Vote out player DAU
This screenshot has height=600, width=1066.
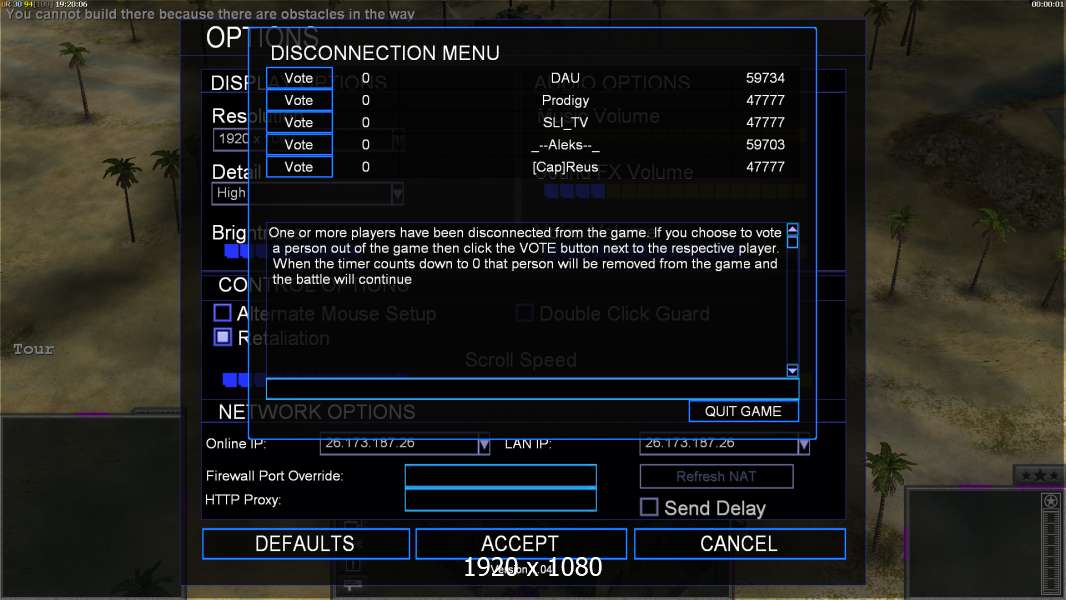tap(299, 78)
